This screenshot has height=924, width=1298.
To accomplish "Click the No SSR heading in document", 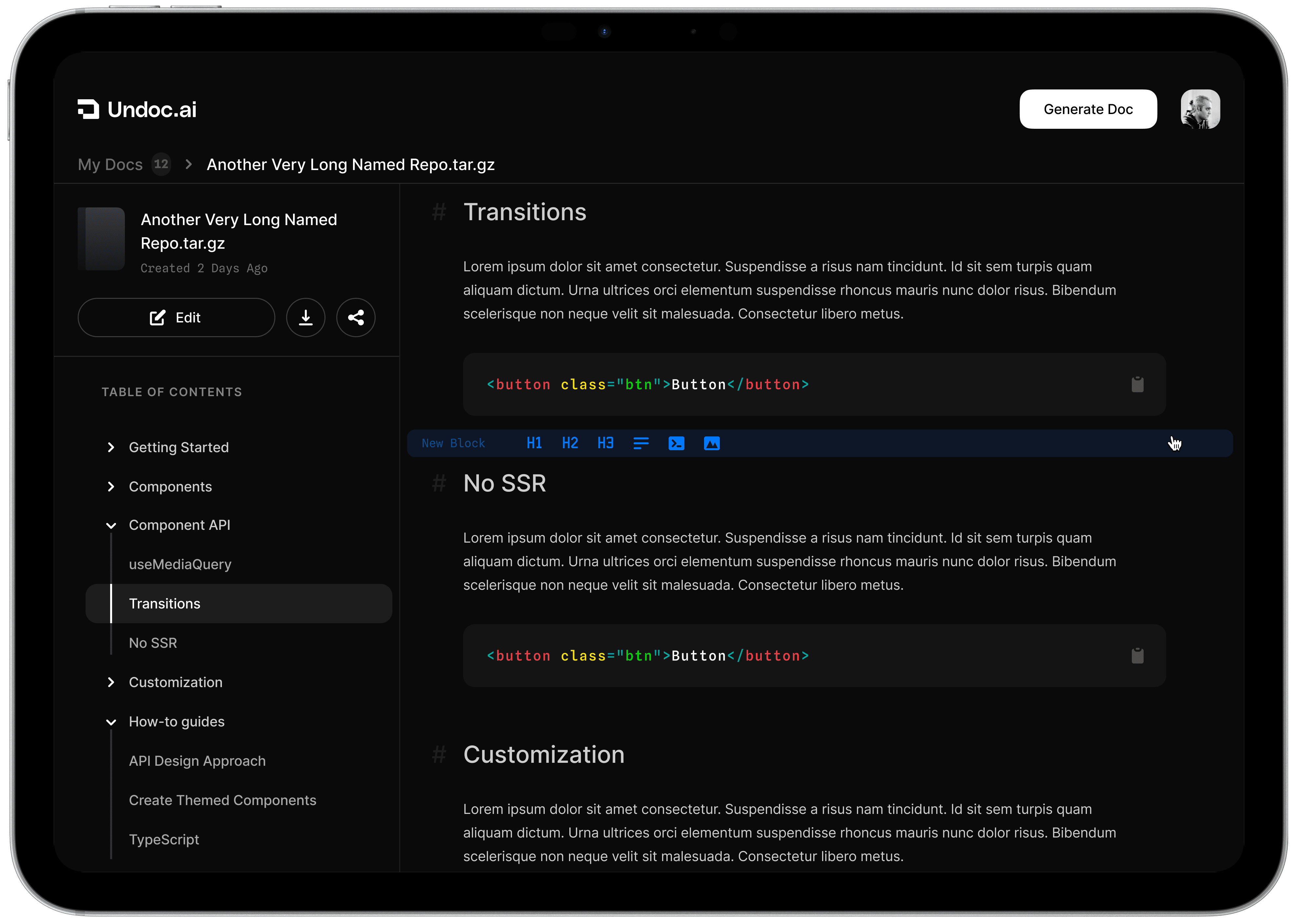I will point(504,484).
